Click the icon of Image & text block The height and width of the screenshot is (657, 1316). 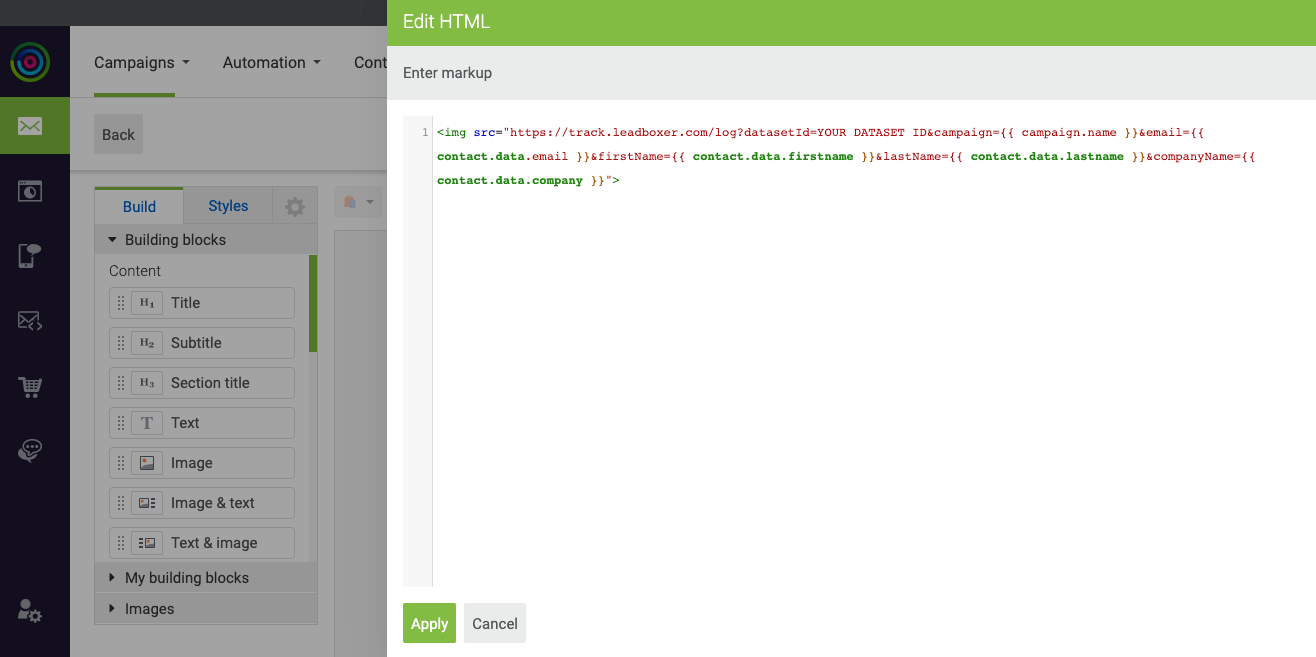(x=147, y=503)
